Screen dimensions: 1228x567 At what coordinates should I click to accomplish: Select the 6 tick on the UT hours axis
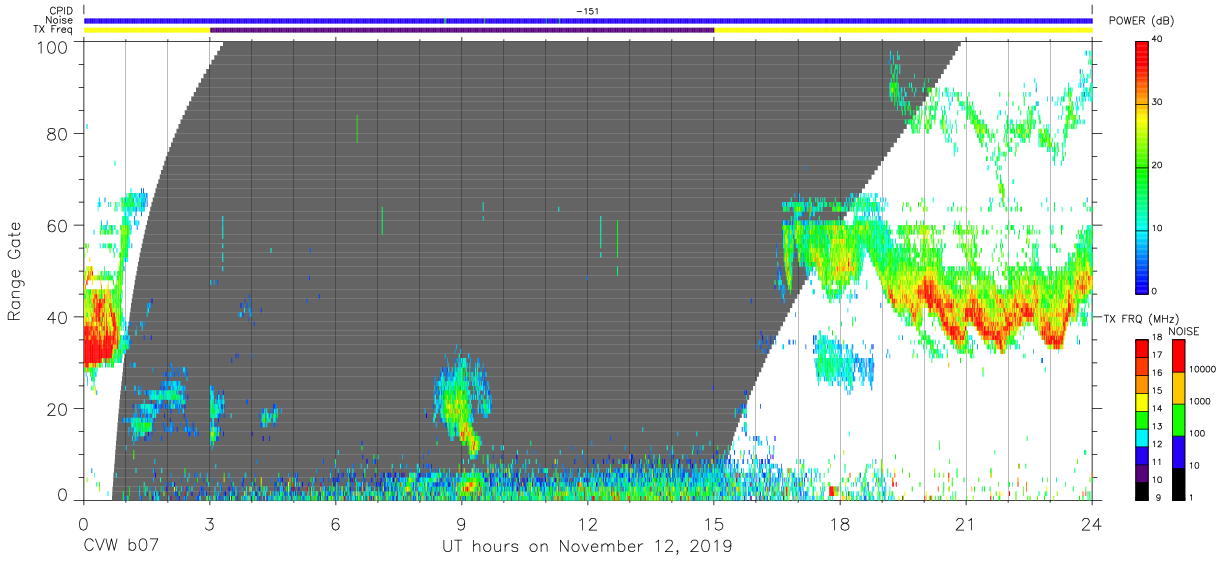(x=335, y=523)
